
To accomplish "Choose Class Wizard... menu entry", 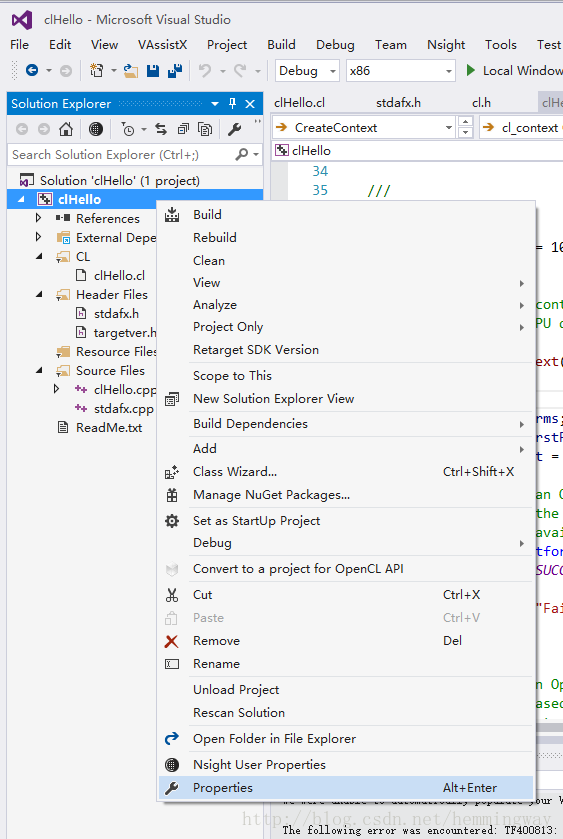I will point(346,471).
